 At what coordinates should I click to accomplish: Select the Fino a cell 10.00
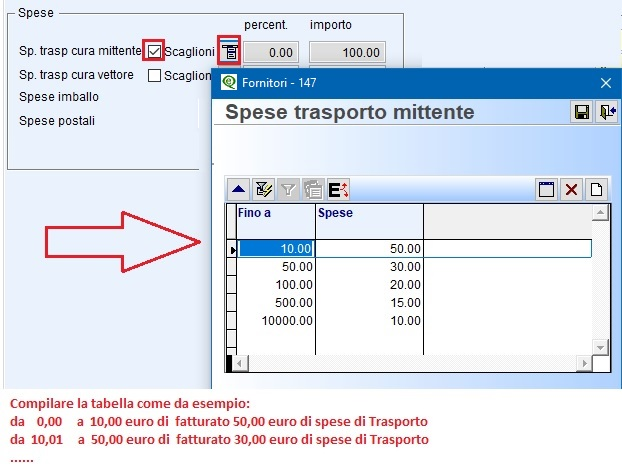[276, 249]
